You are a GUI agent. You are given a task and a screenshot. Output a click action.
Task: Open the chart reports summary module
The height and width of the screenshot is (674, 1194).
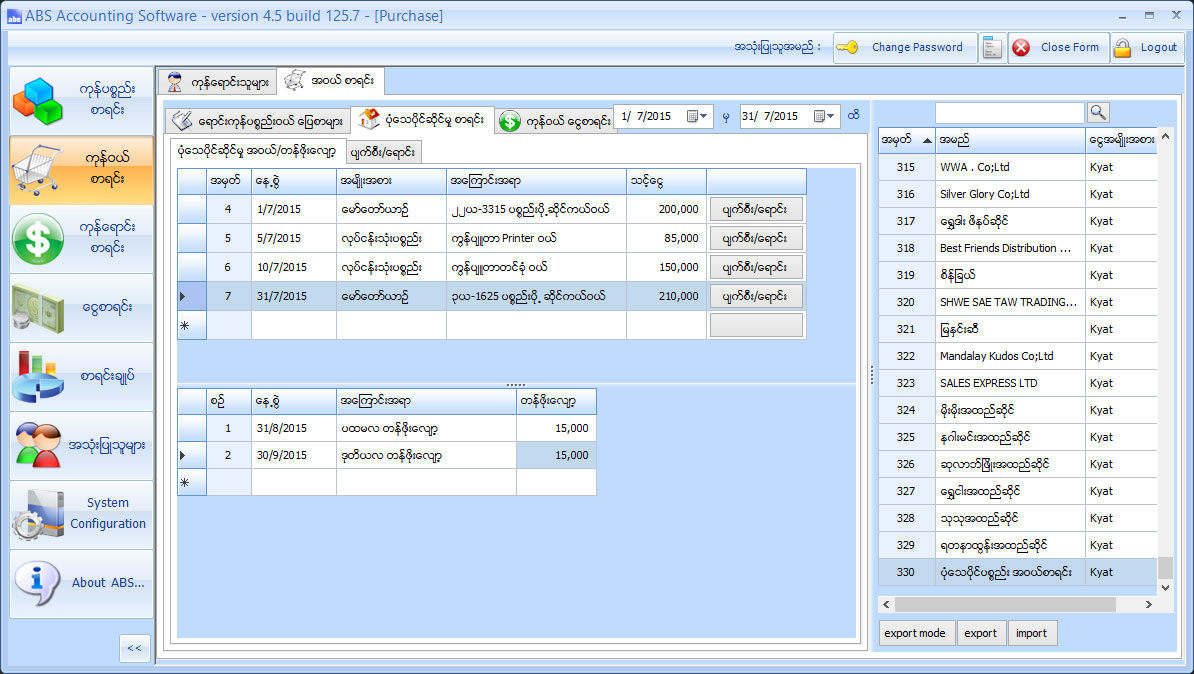tap(82, 376)
